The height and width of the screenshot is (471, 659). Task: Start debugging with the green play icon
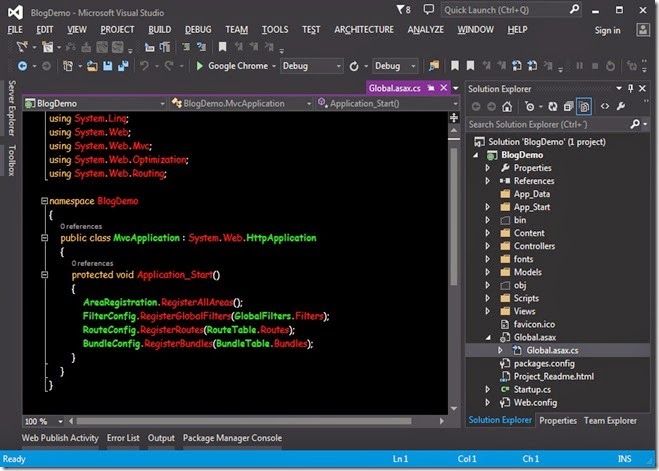tap(200, 66)
